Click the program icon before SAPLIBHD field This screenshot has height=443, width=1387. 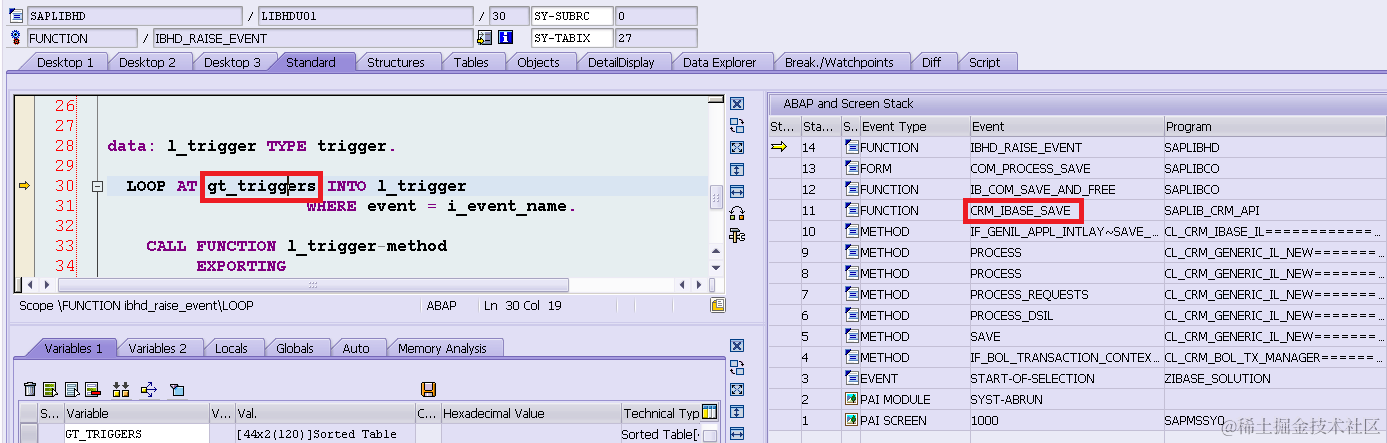pos(15,16)
